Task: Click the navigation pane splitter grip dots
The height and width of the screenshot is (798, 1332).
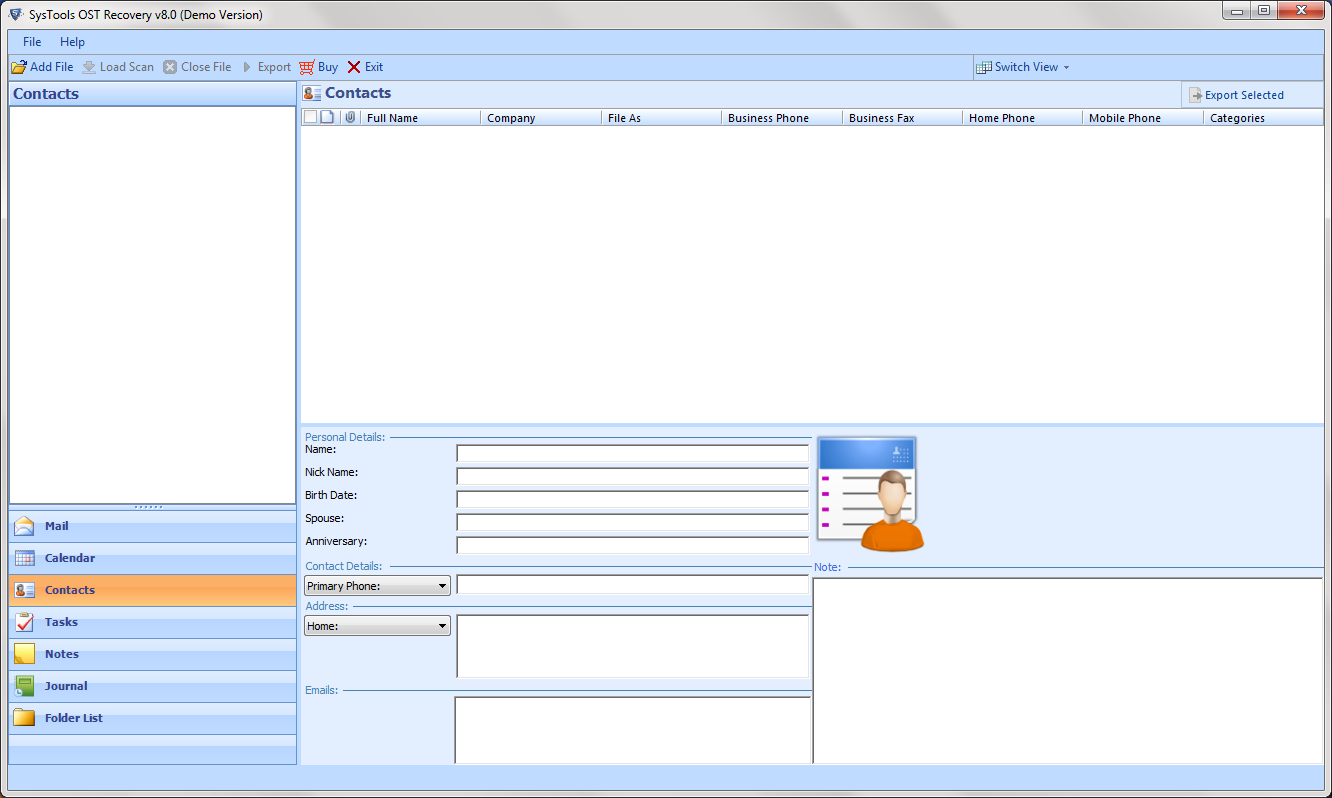Action: pos(148,507)
